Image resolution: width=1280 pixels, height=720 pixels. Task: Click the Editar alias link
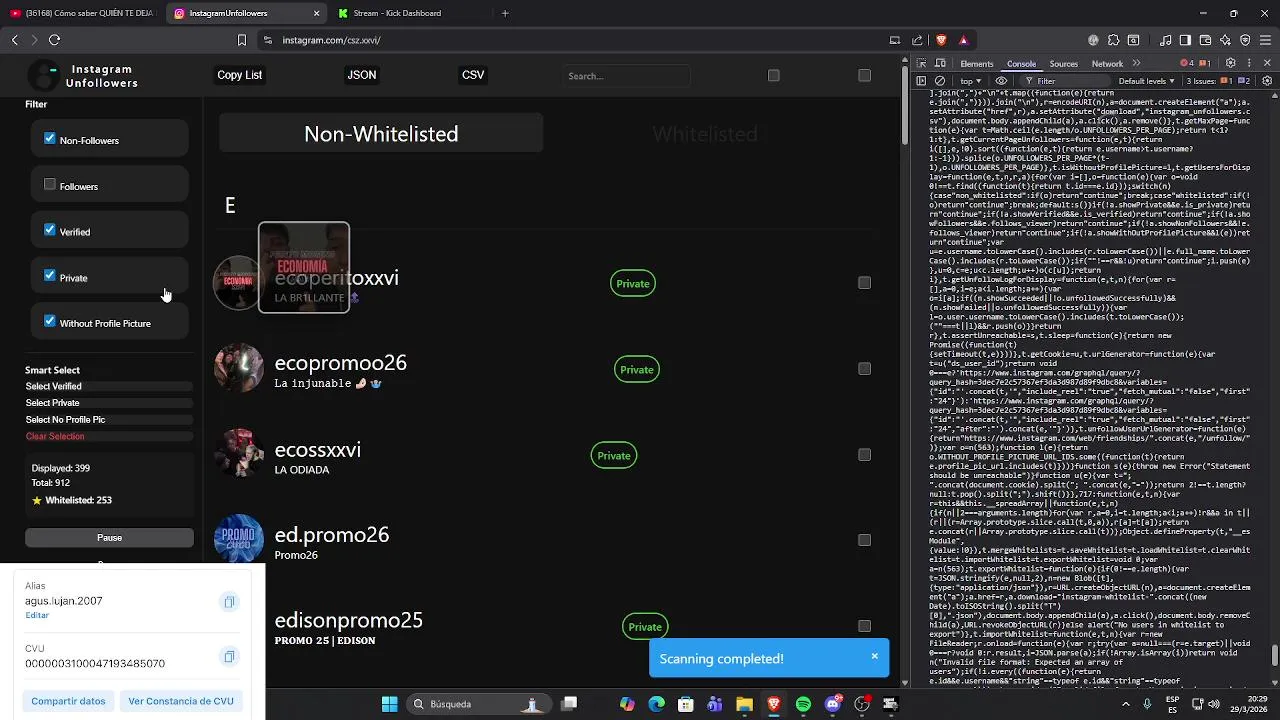[37, 615]
